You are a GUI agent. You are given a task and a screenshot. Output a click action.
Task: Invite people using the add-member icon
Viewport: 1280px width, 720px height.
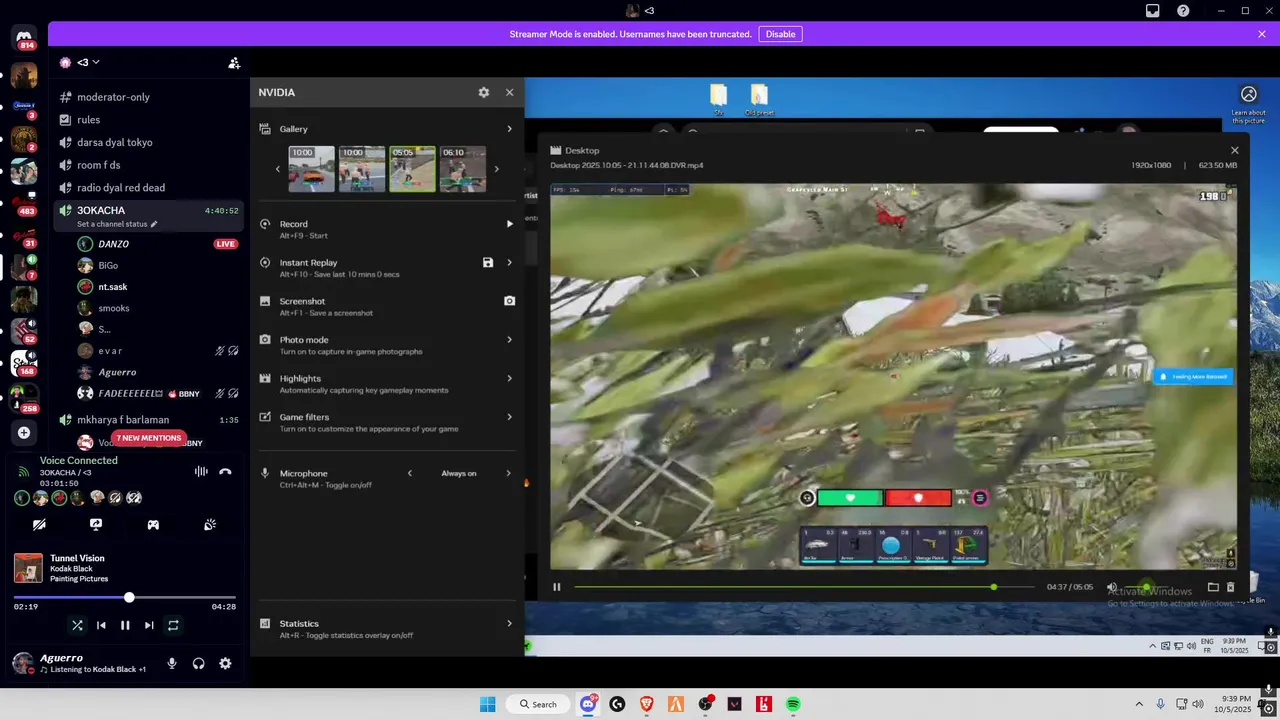tap(234, 63)
